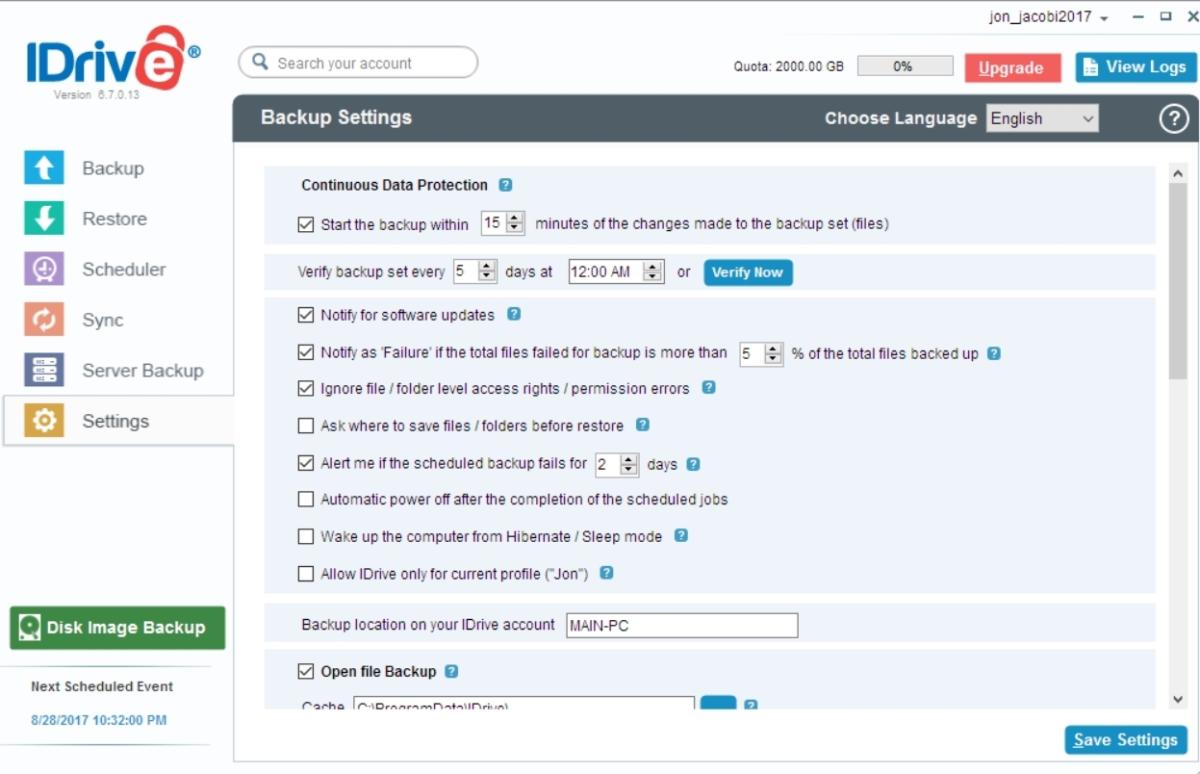
Task: Click the Settings gear icon
Action: [x=44, y=421]
